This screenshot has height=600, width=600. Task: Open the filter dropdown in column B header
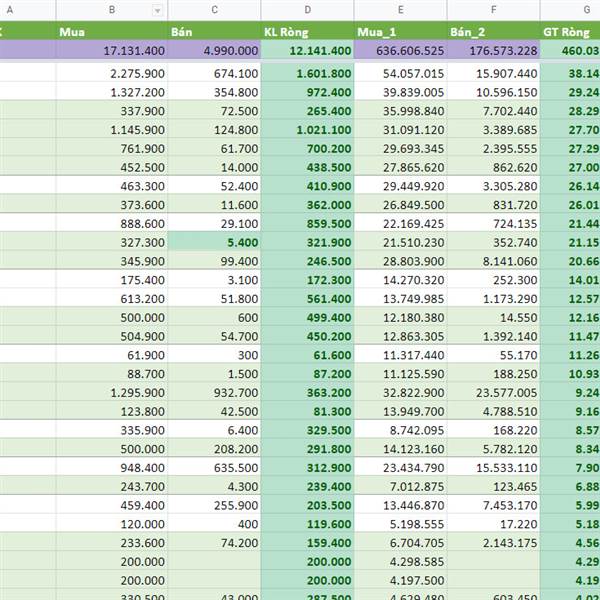[157, 10]
